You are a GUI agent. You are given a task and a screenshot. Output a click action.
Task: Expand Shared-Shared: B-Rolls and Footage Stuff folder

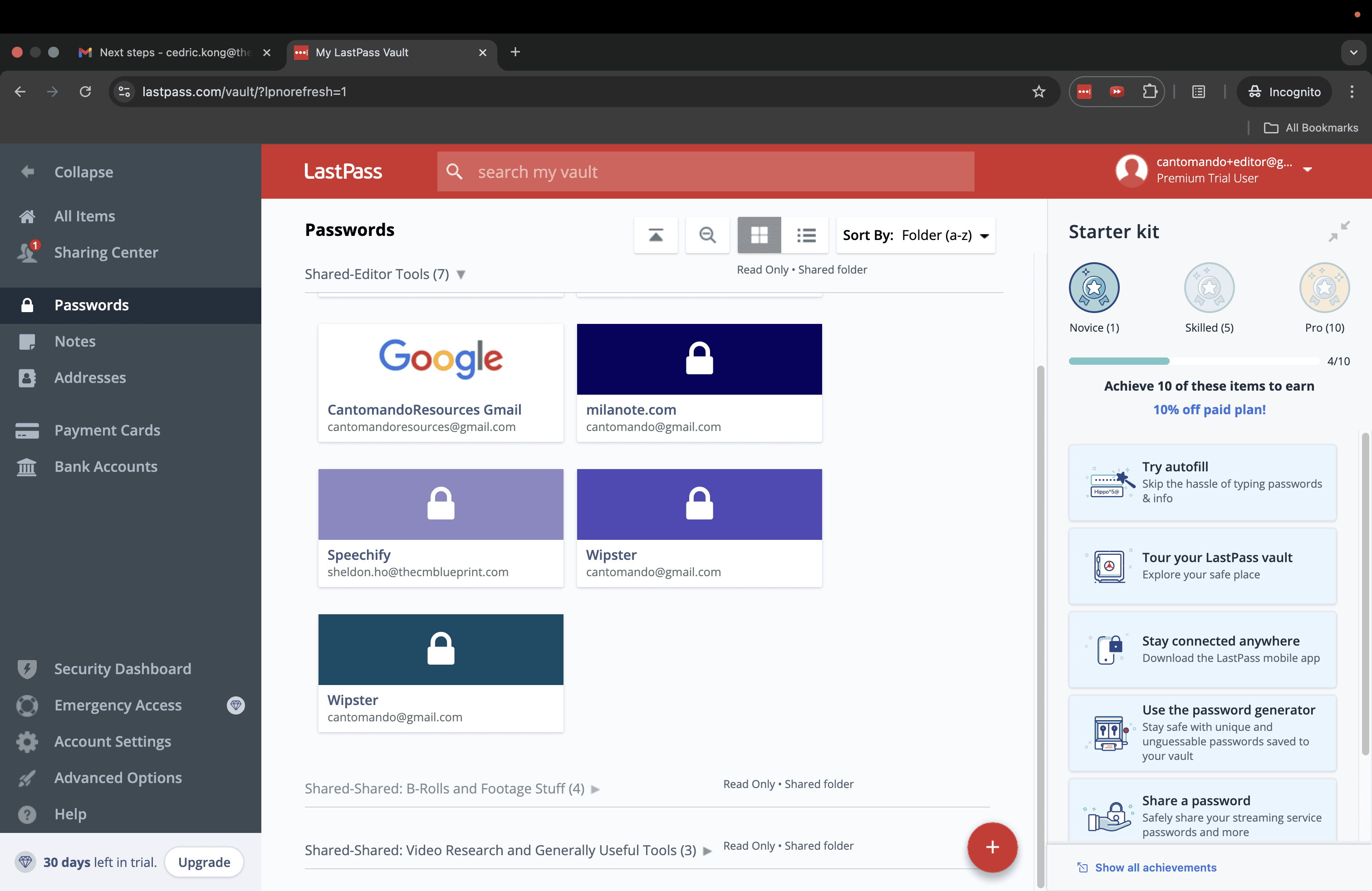click(x=596, y=789)
